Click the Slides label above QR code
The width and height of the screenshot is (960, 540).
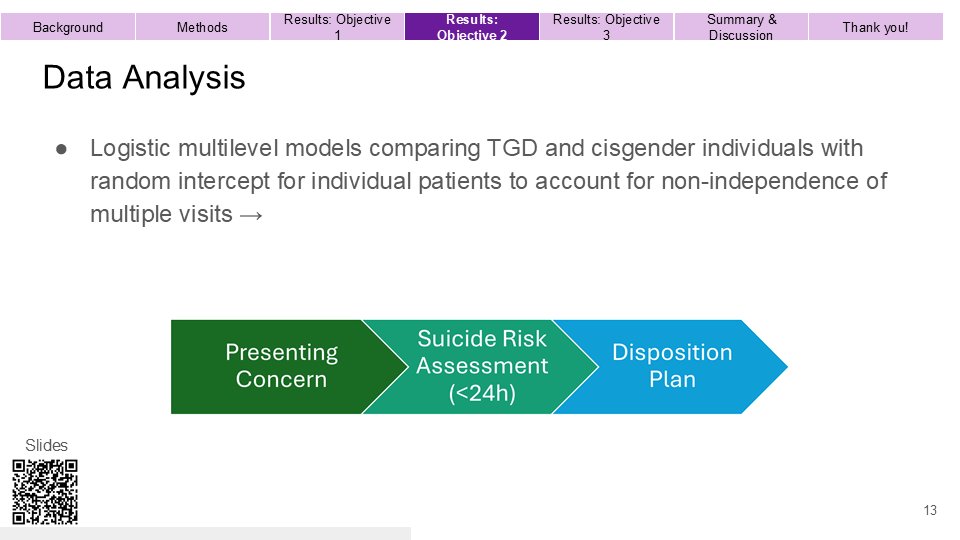pyautogui.click(x=47, y=445)
